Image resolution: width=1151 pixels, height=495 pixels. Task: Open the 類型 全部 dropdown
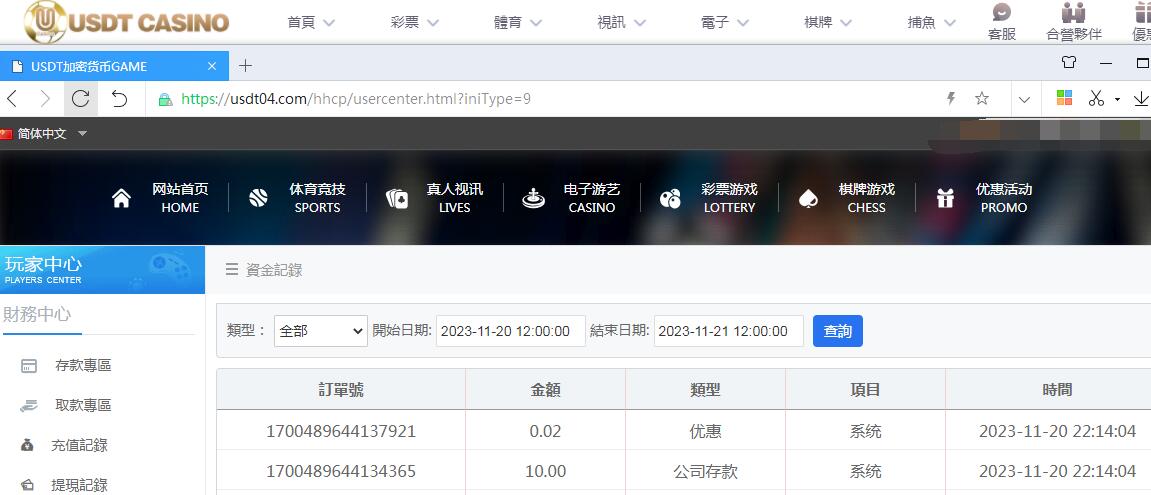321,331
